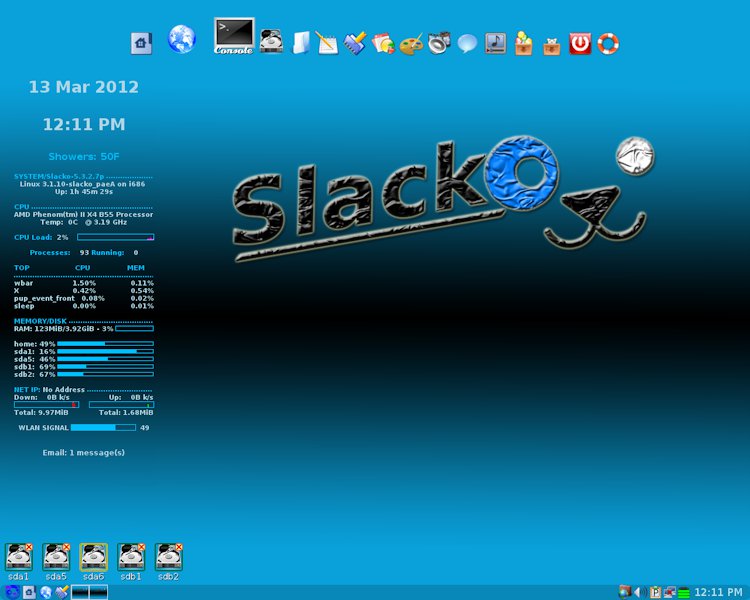Switch to the second virtual desktop pager
This screenshot has width=750, height=600.
click(99, 592)
